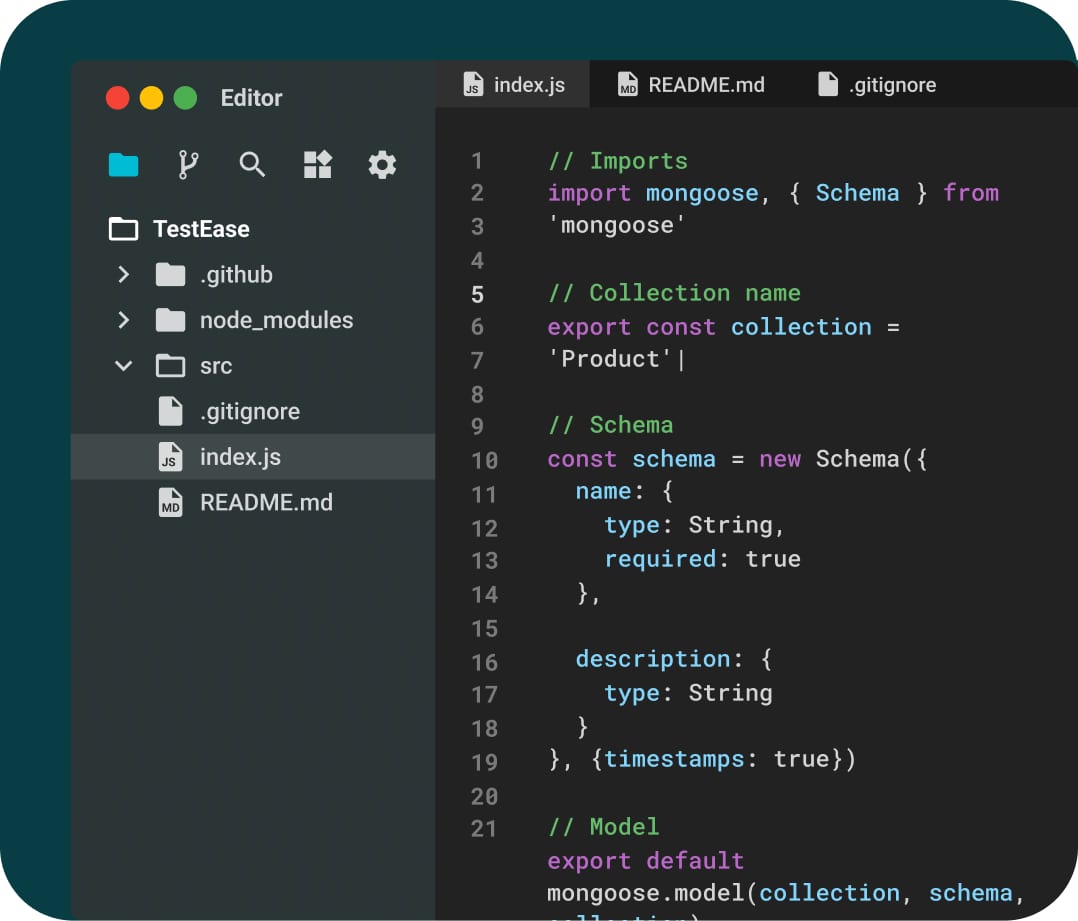Screen dimensions: 1078x921
Task: Click the MD file icon beside README.md in tree
Action: click(170, 502)
